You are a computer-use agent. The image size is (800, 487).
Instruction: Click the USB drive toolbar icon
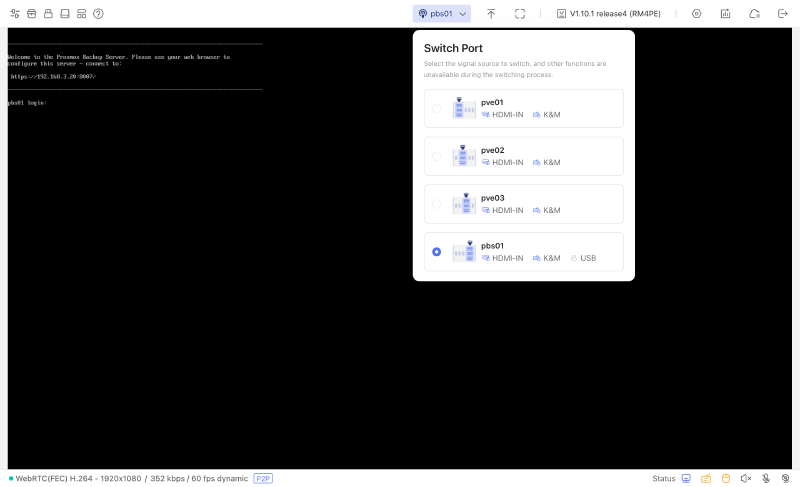[x=48, y=14]
